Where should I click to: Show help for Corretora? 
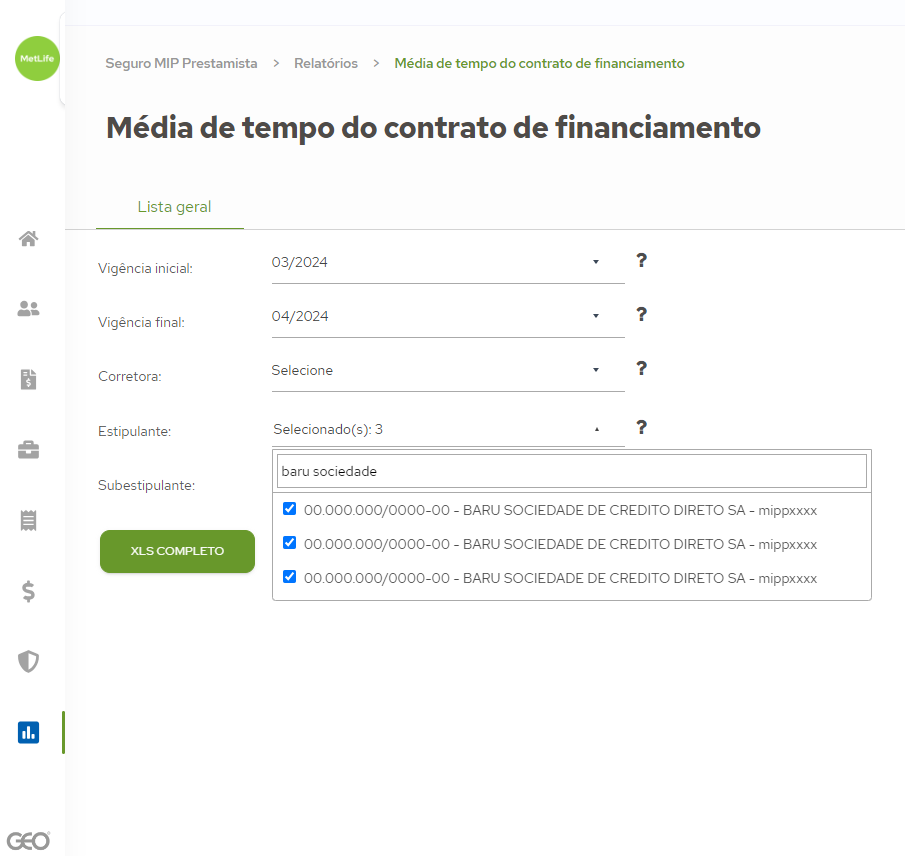pos(641,368)
